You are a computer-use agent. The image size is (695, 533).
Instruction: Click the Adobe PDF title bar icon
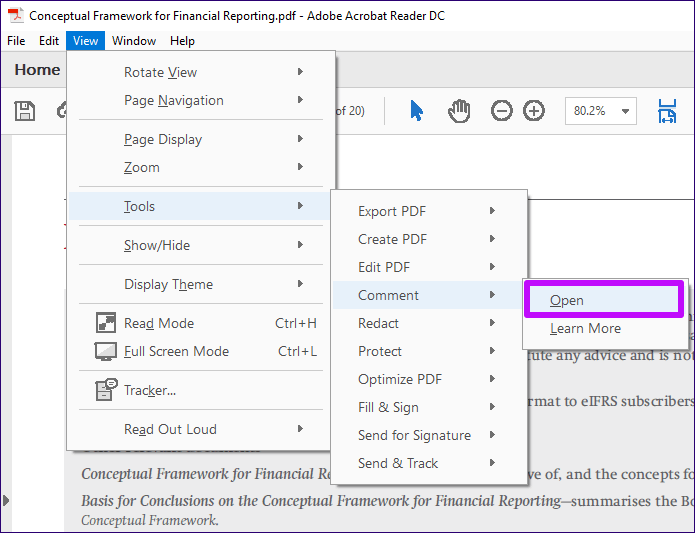coord(16,15)
